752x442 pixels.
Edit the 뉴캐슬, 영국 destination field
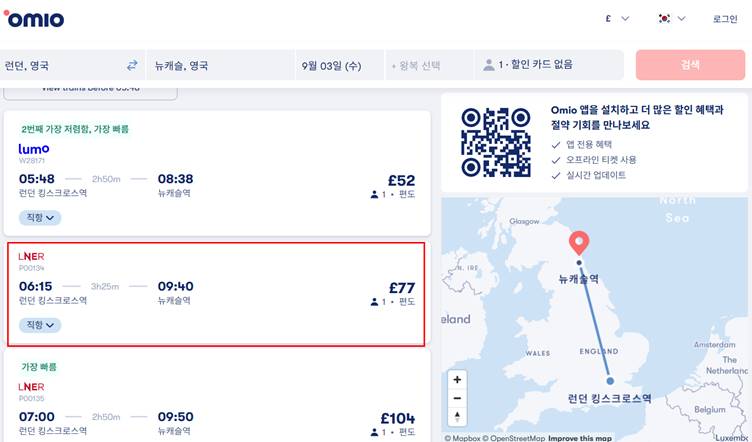click(220, 65)
